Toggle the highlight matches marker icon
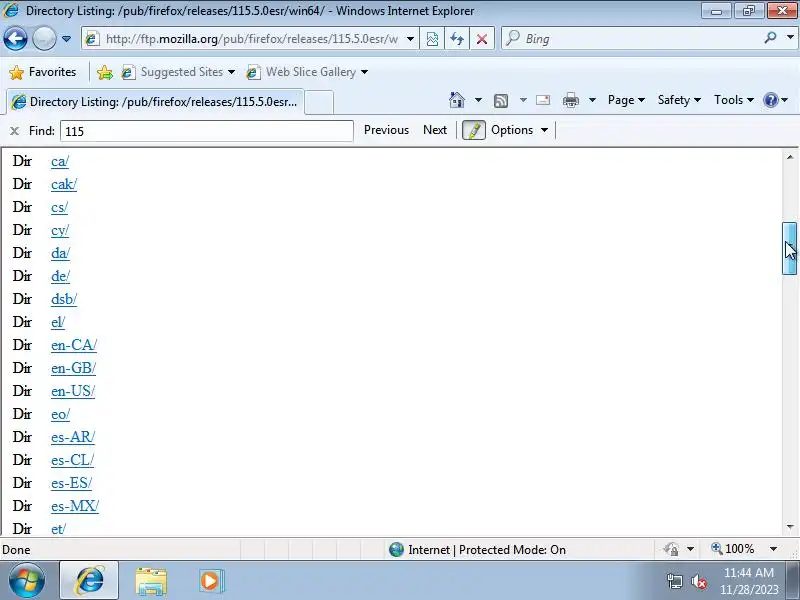Screen dimensions: 800x600 (x=473, y=130)
